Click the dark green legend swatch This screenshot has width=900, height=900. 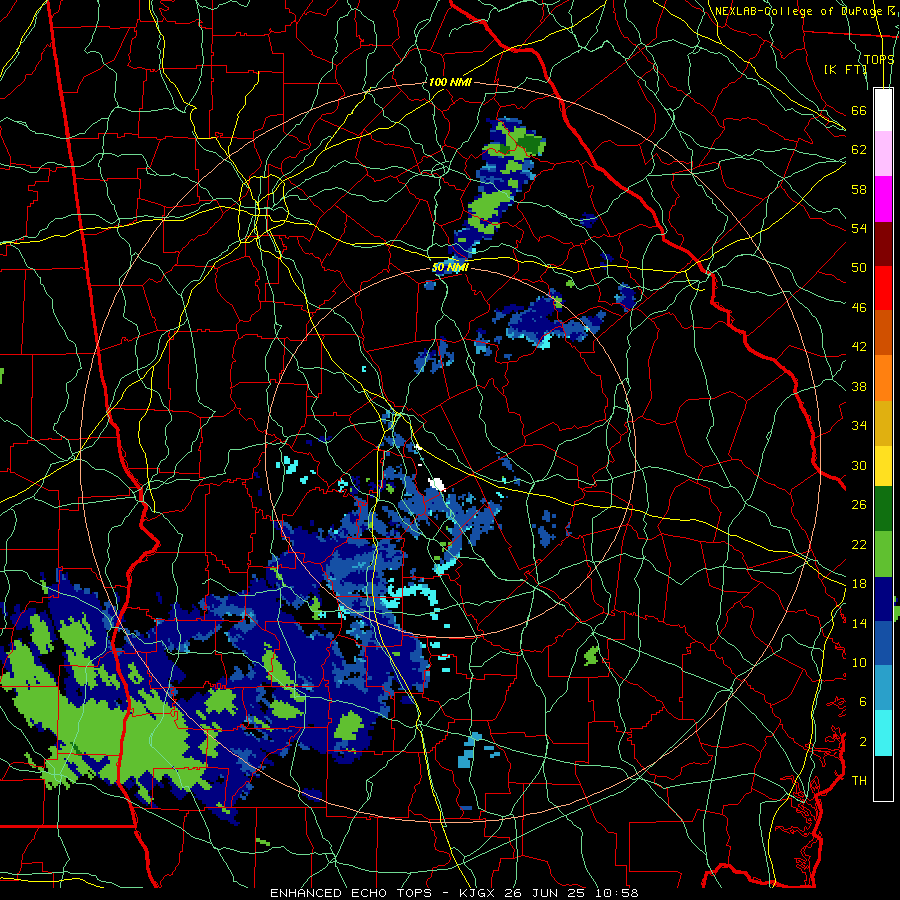point(883,509)
